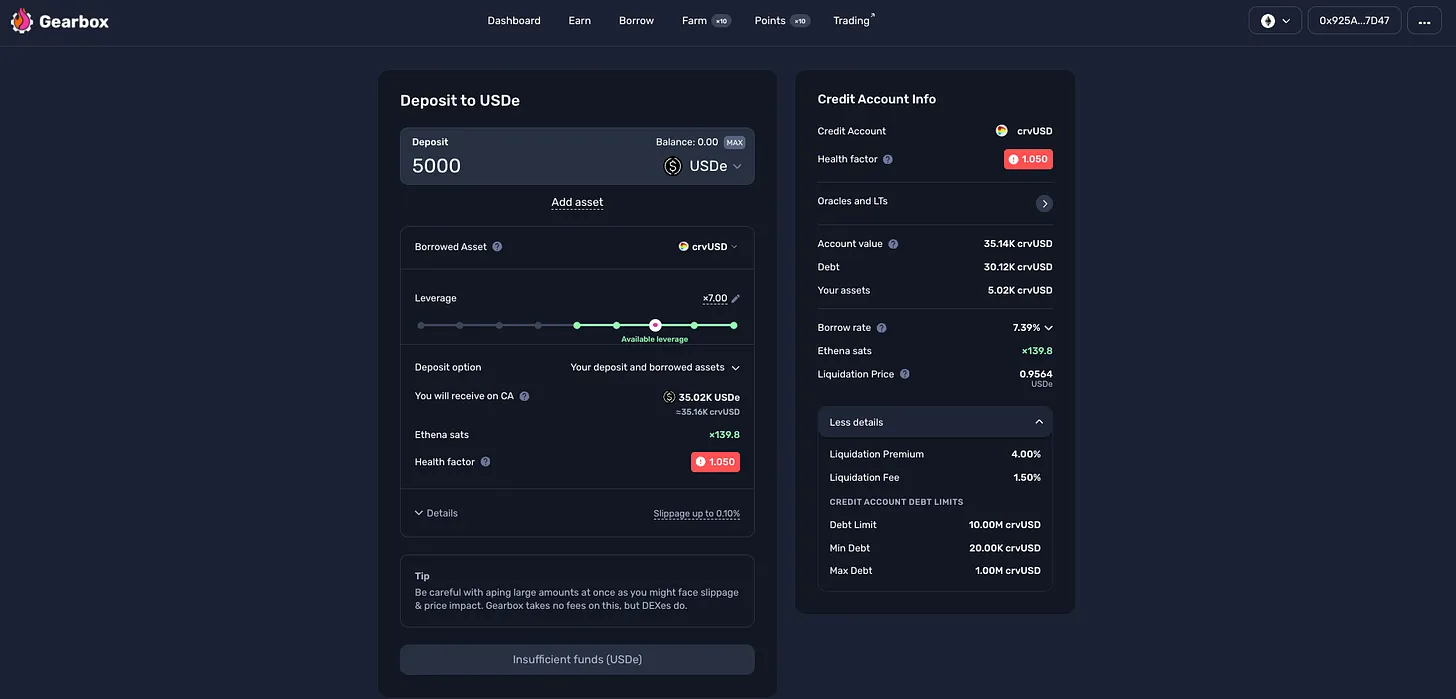Click the Insufficient funds (USDe) button

click(x=577, y=660)
